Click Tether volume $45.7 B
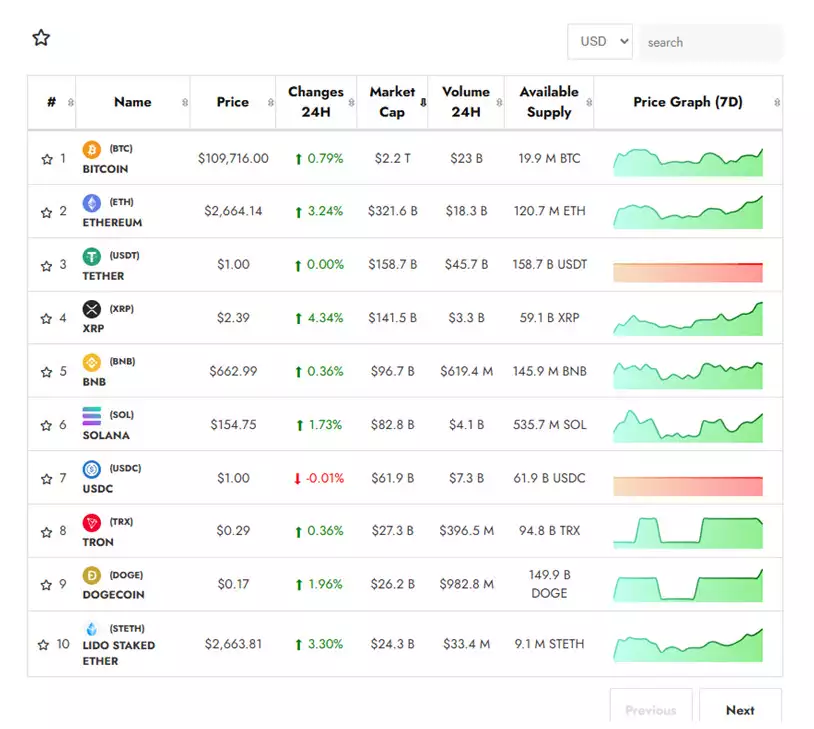 coord(466,264)
